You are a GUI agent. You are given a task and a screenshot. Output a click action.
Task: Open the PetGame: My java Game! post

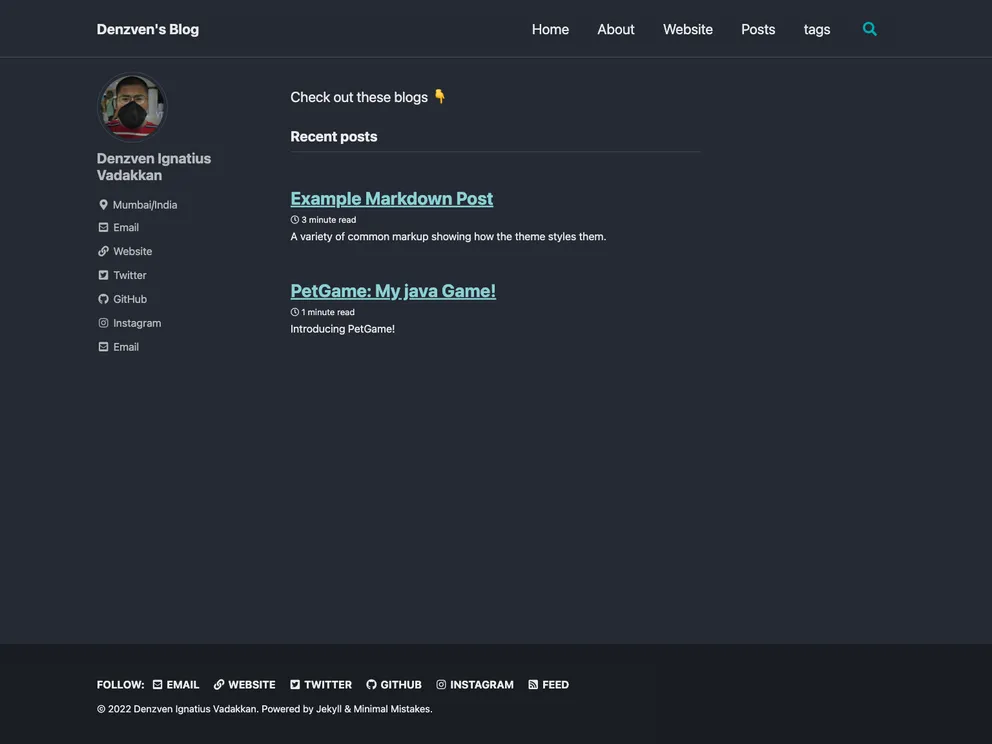click(x=393, y=290)
